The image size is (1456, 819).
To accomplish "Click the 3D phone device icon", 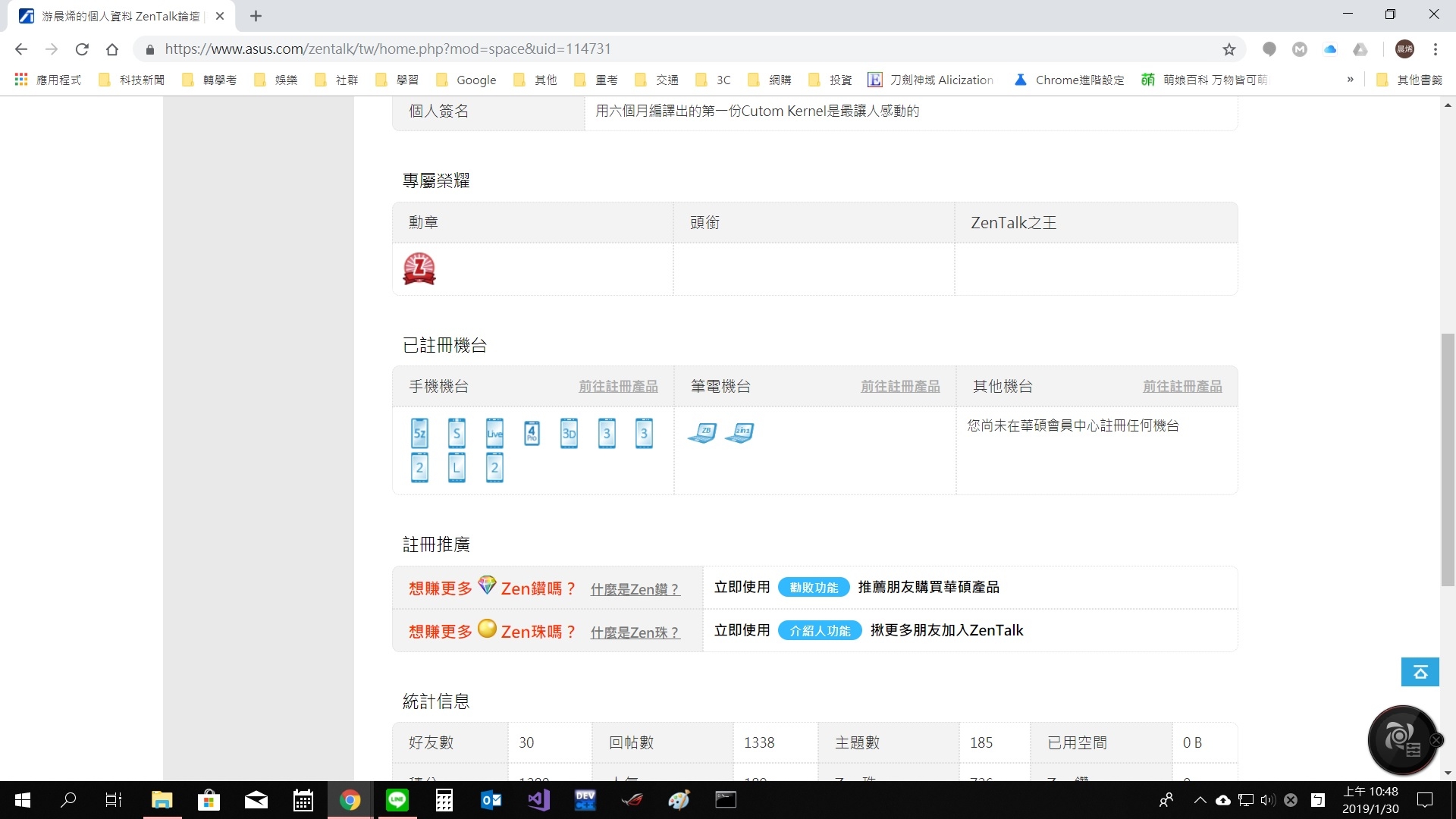I will (x=569, y=433).
